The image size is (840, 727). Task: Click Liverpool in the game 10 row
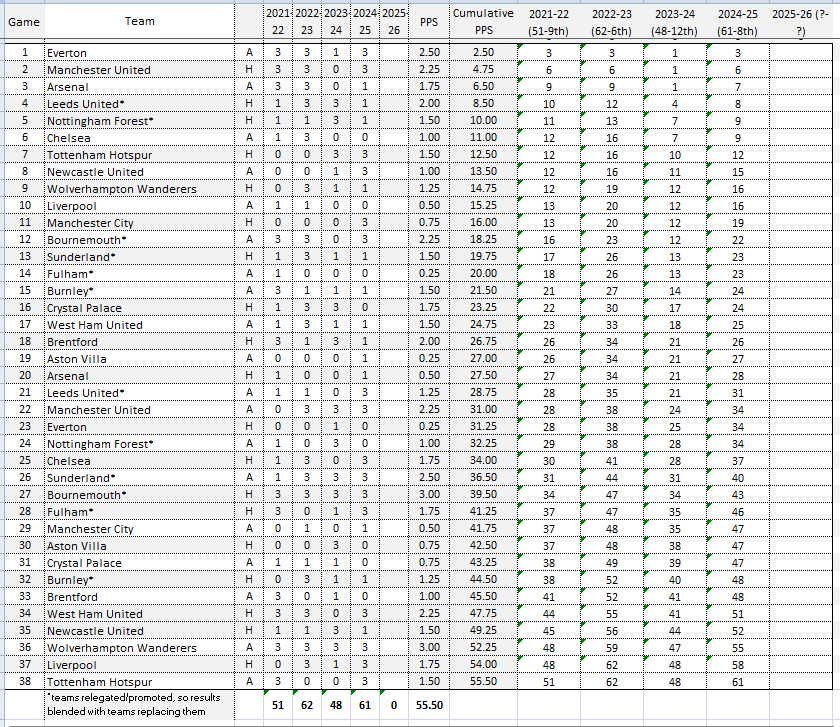point(72,206)
